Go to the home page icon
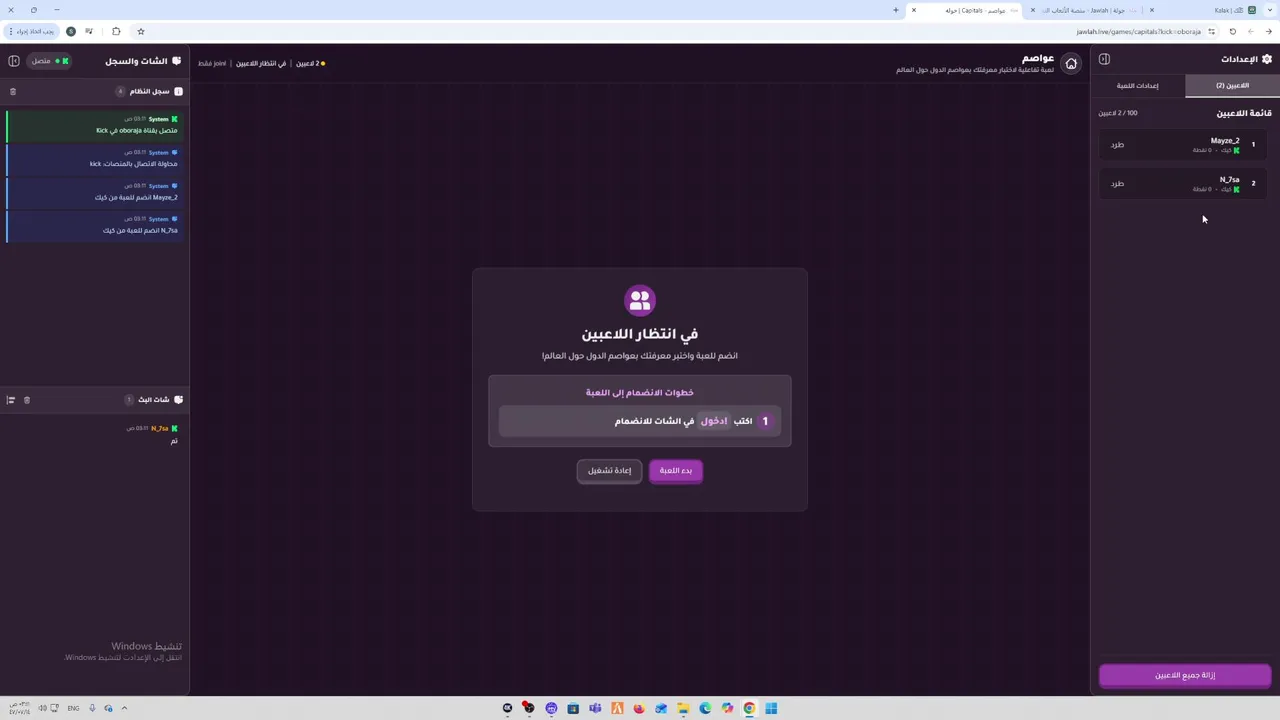Screen dimensions: 1280x720 click(1071, 63)
